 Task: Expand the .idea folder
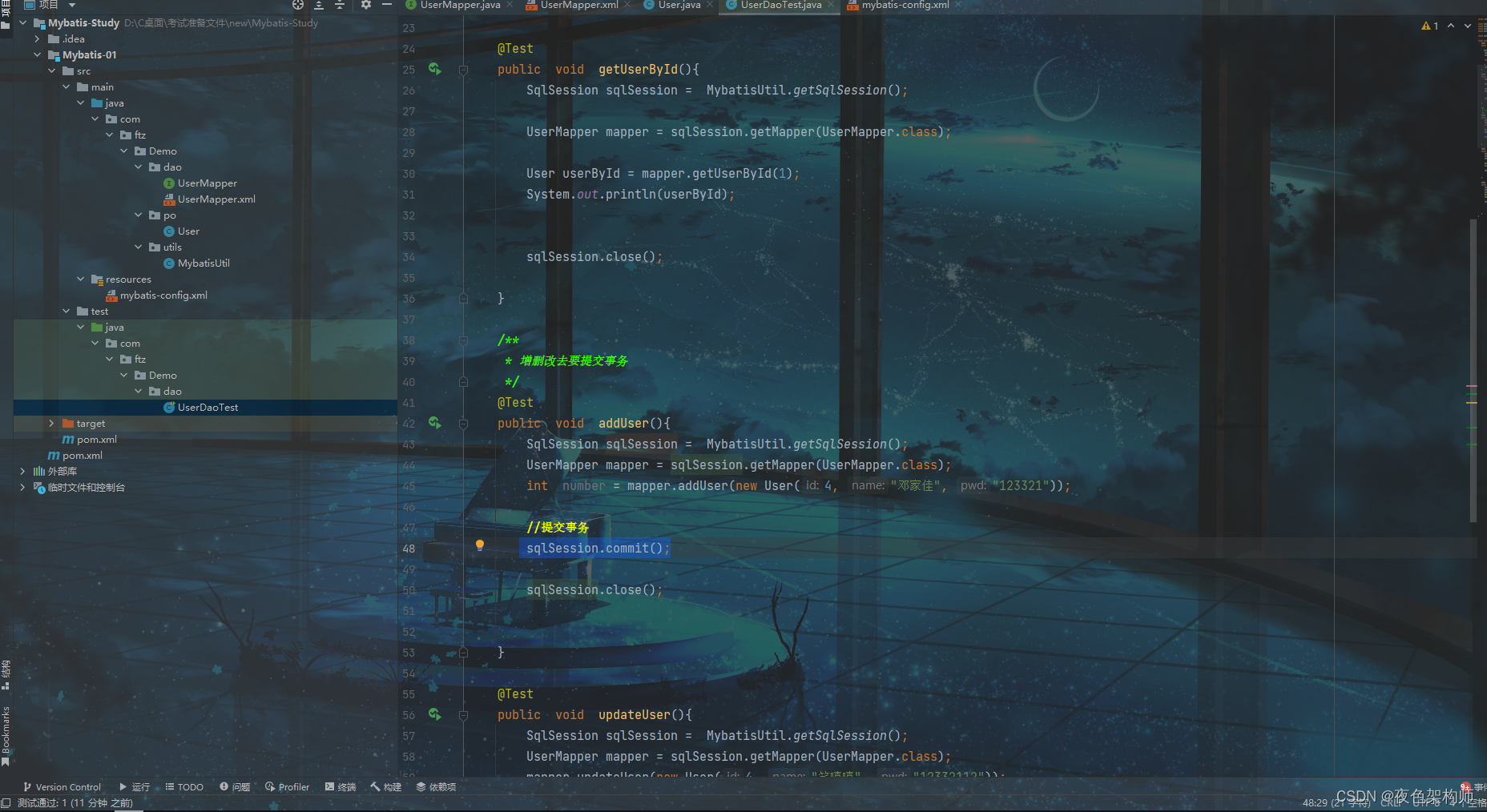point(37,38)
